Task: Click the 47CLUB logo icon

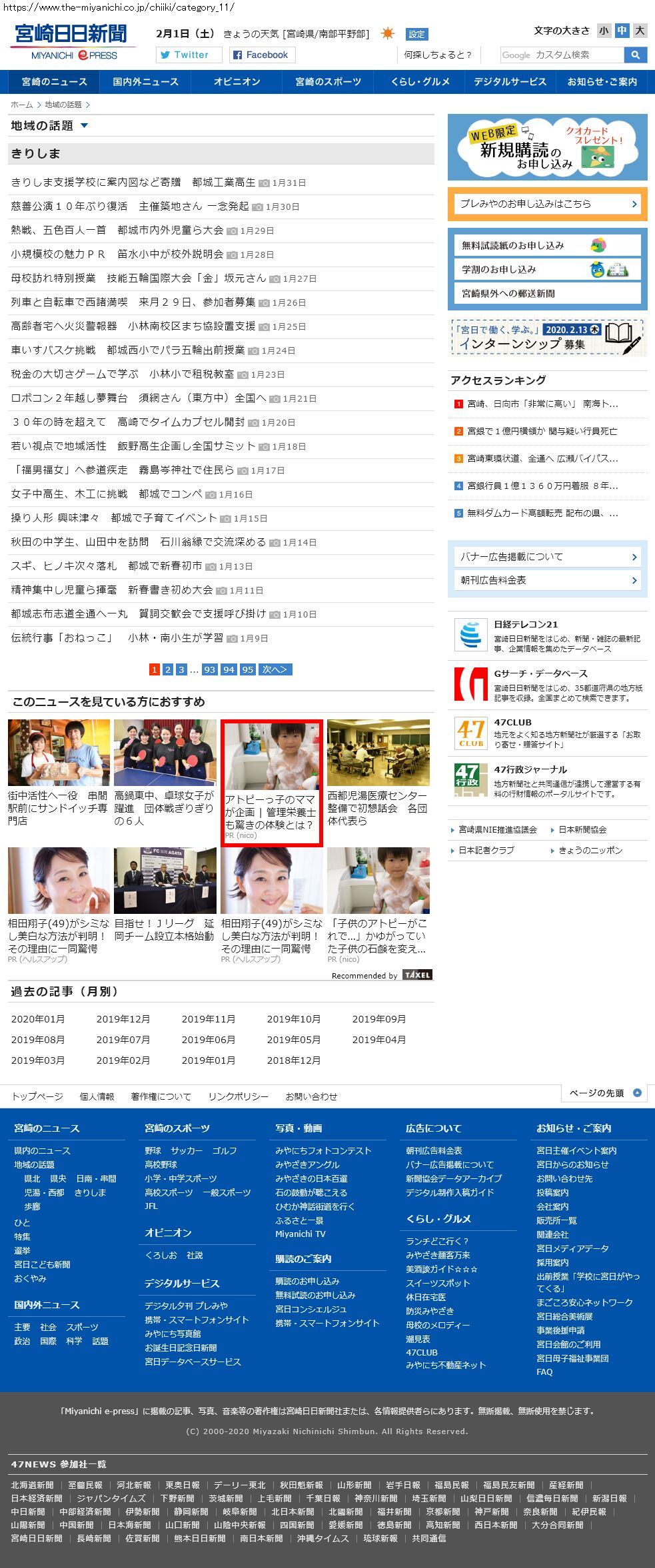Action: tap(470, 733)
